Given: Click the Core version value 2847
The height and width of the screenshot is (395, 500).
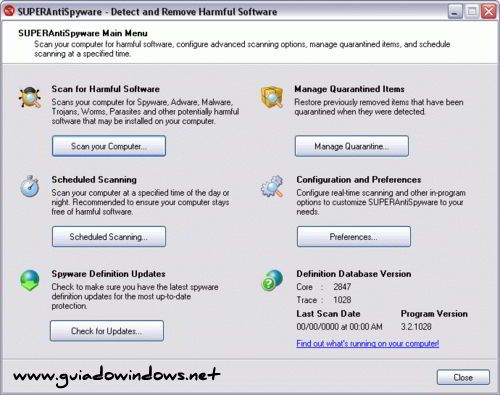Looking at the screenshot, I should tap(342, 287).
